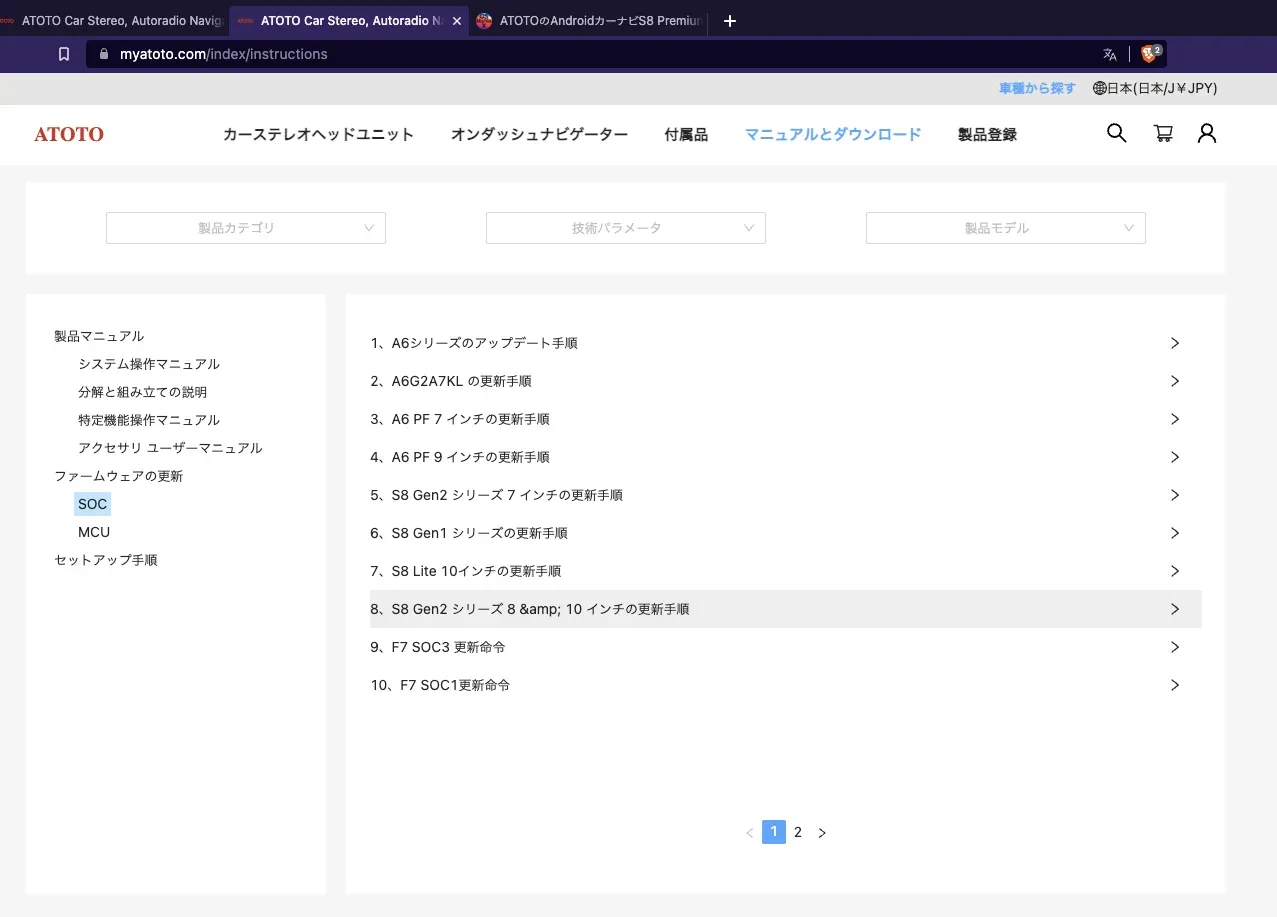This screenshot has height=917, width=1277.
Task: Open the Brave Shields icon
Action: point(1151,53)
